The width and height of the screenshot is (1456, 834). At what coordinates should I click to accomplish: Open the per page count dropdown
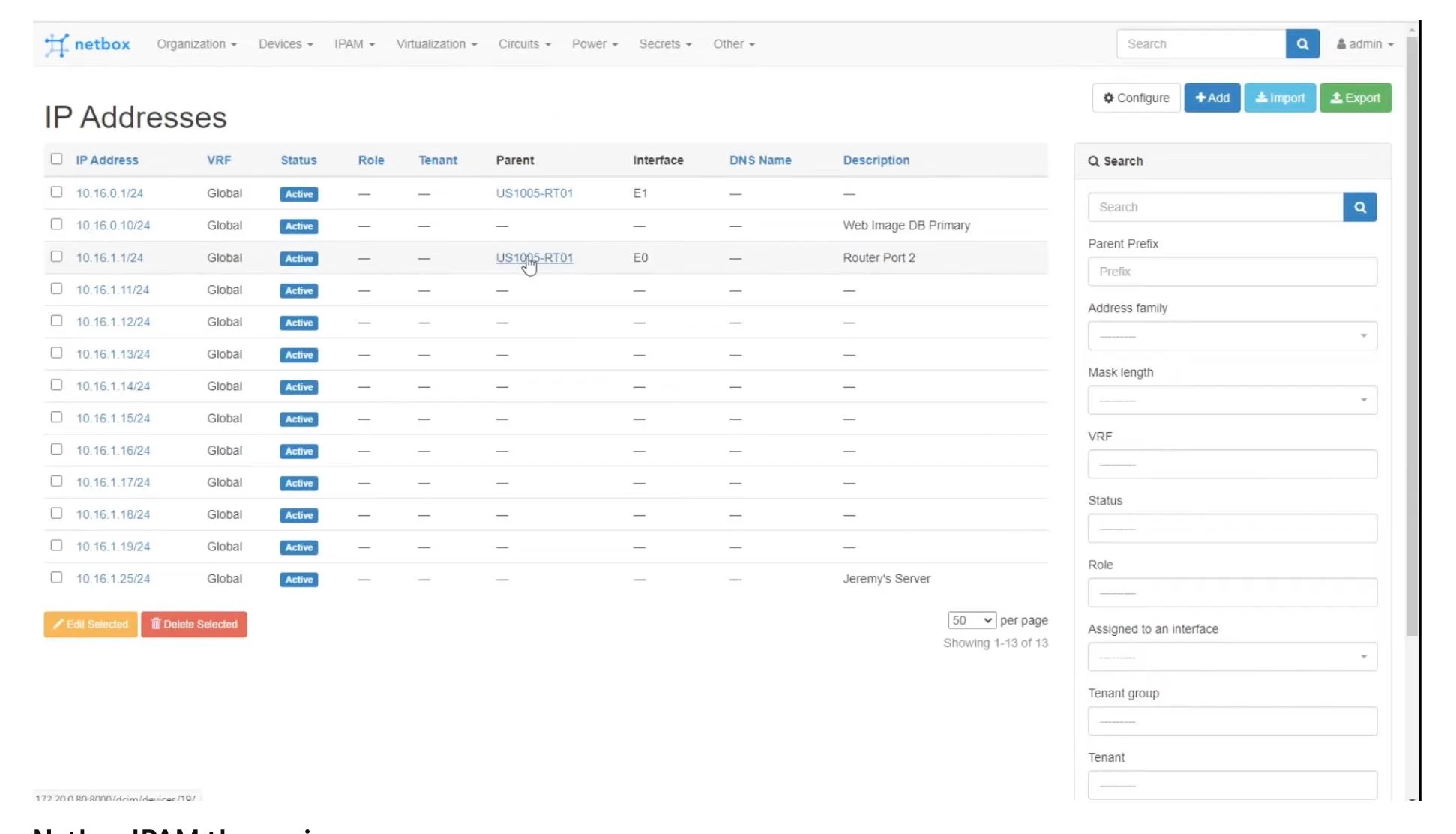972,621
